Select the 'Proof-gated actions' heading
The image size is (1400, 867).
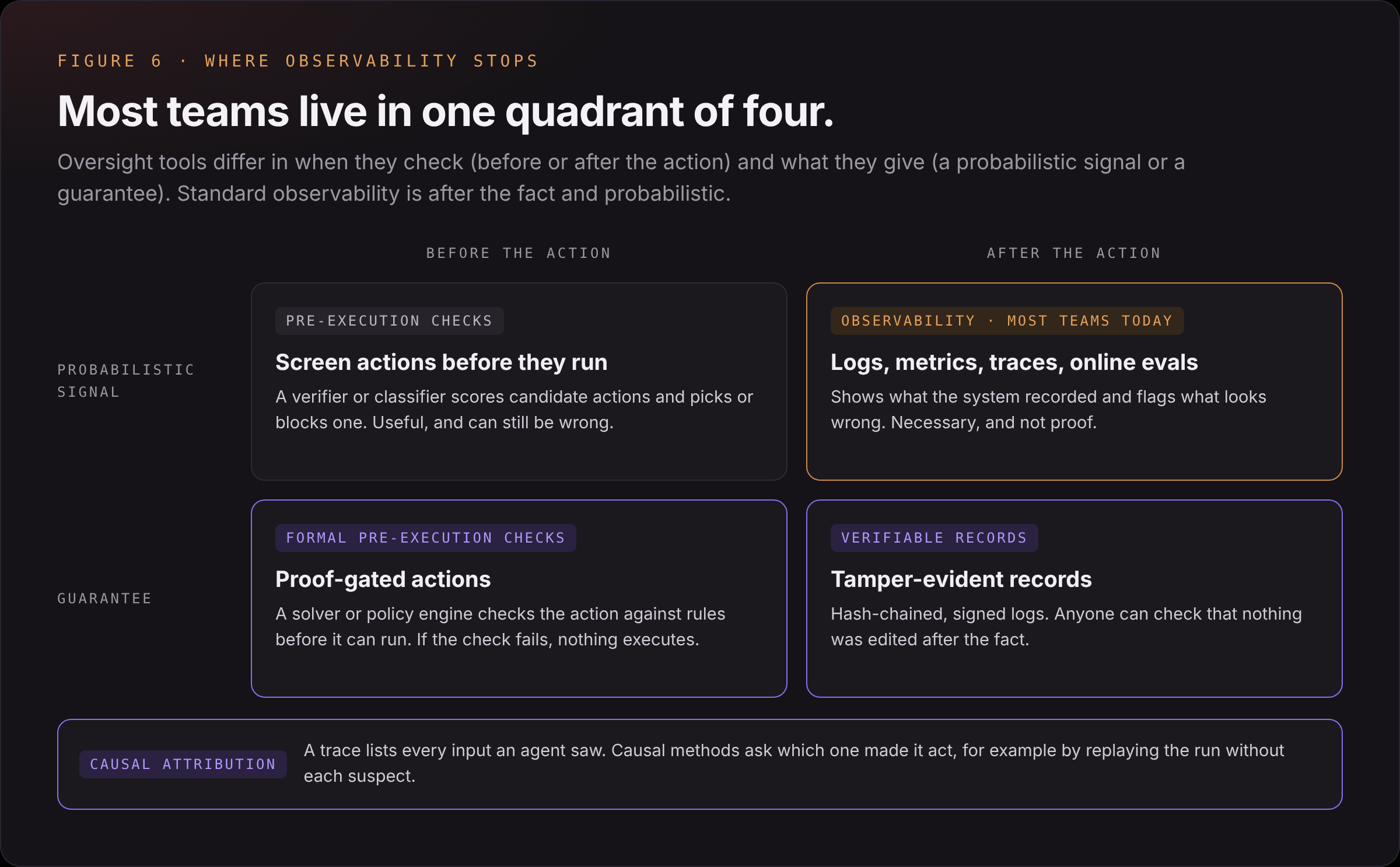click(x=383, y=579)
